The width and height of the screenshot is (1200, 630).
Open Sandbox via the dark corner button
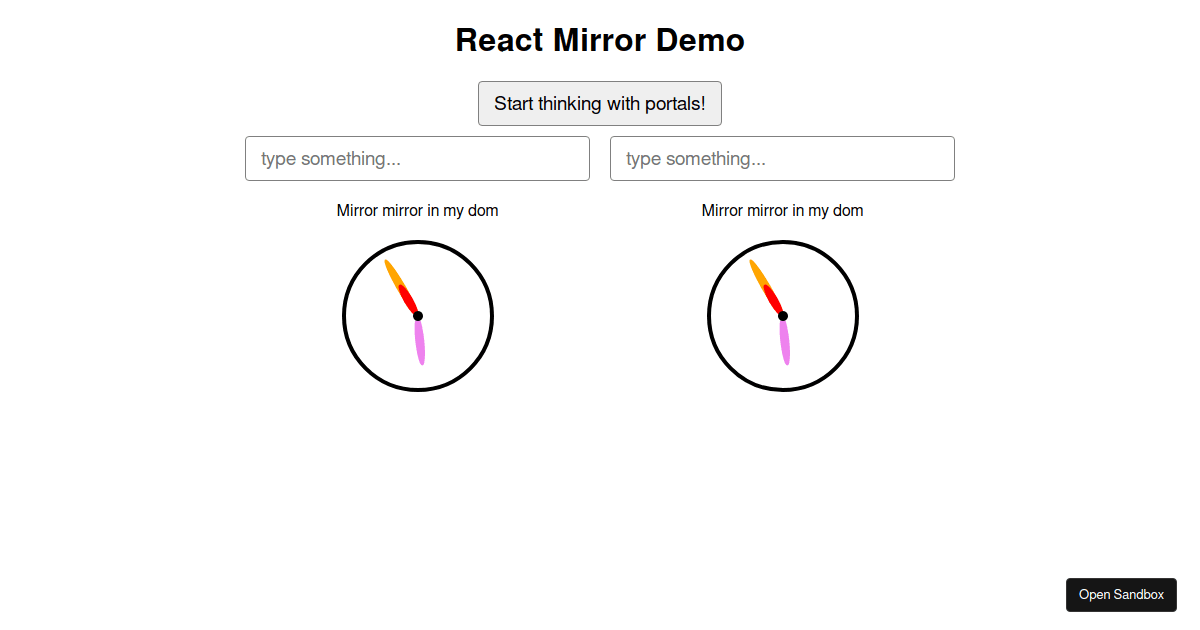(1121, 595)
